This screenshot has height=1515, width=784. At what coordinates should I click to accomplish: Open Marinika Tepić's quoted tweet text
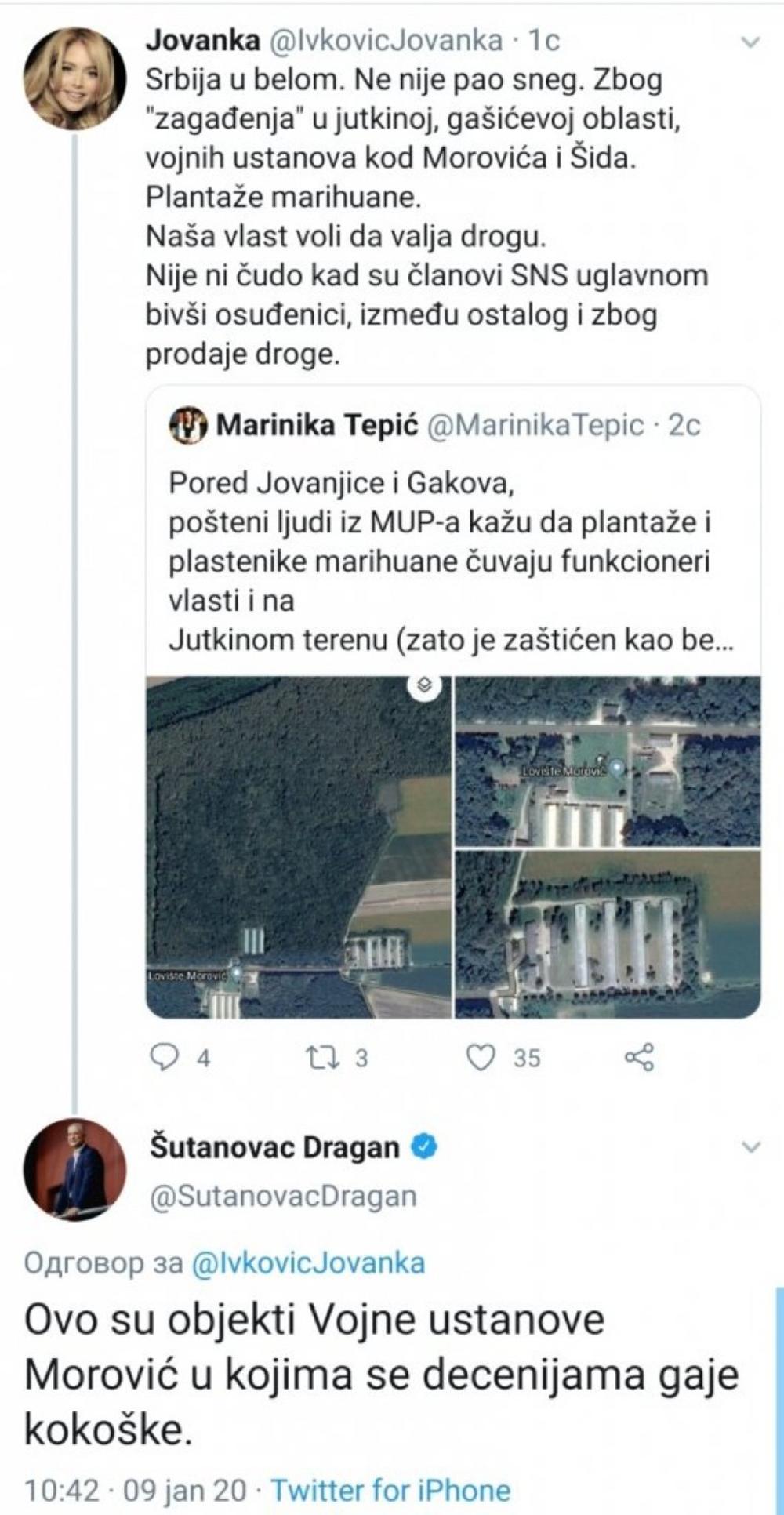[x=439, y=561]
